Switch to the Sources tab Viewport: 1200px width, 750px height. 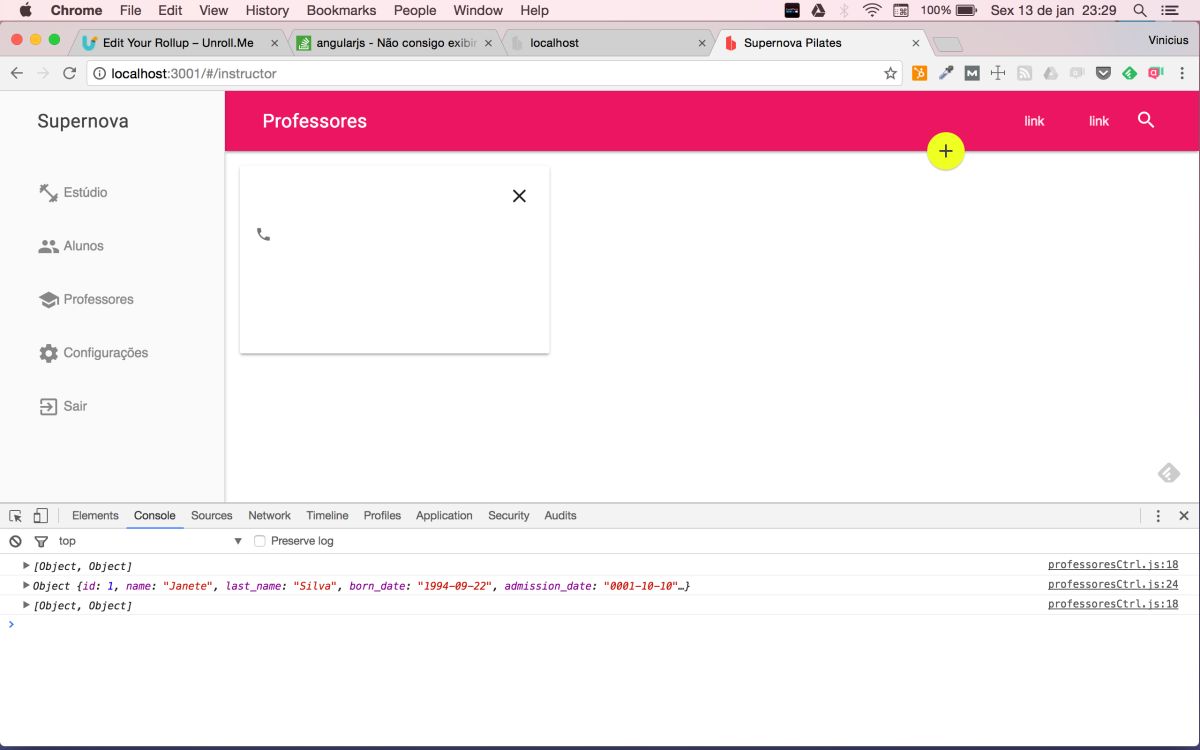tap(212, 516)
